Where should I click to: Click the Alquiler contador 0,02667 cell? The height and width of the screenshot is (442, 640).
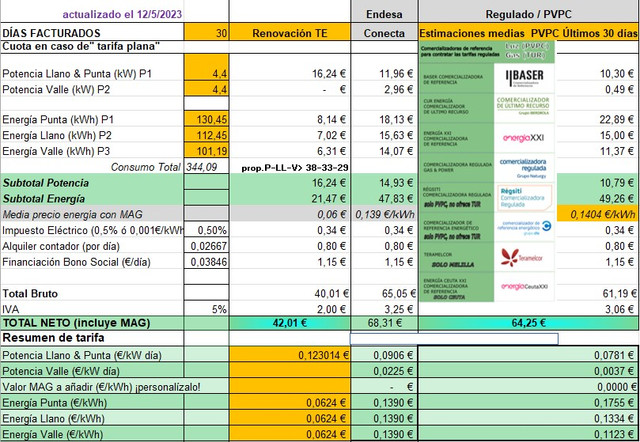coord(207,246)
